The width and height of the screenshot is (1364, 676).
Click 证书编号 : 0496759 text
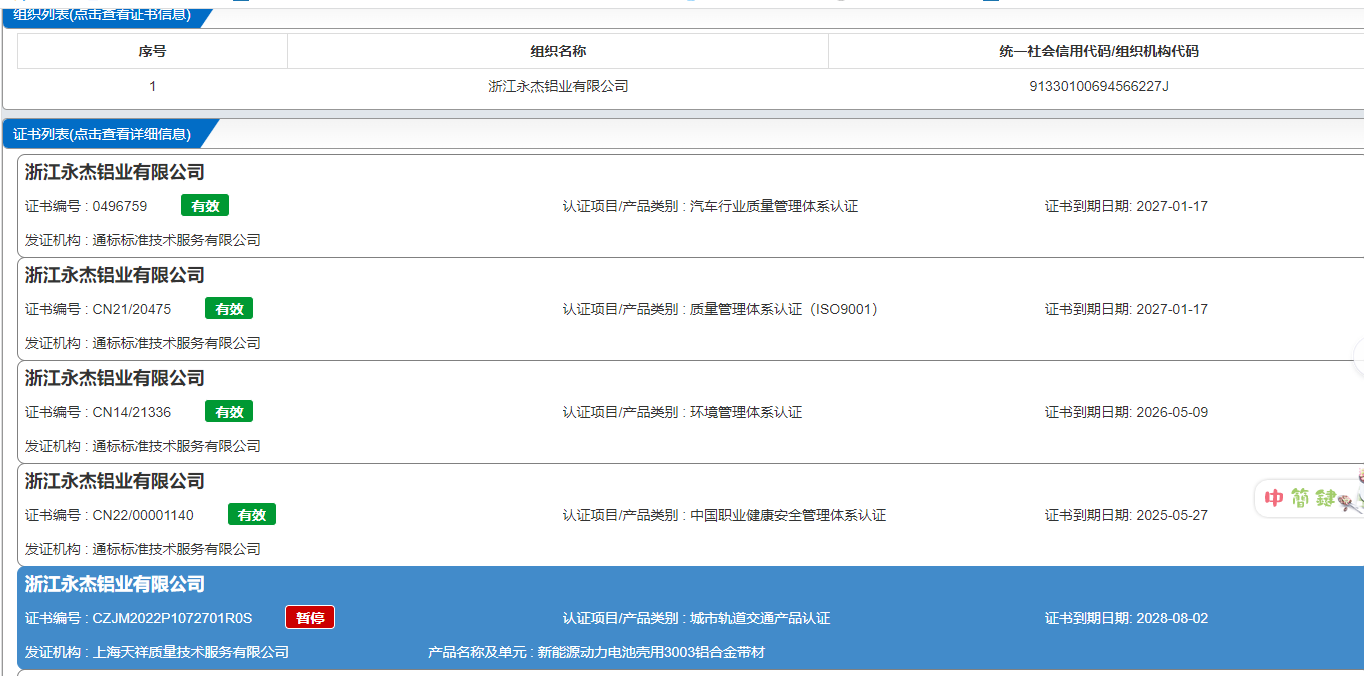point(86,206)
